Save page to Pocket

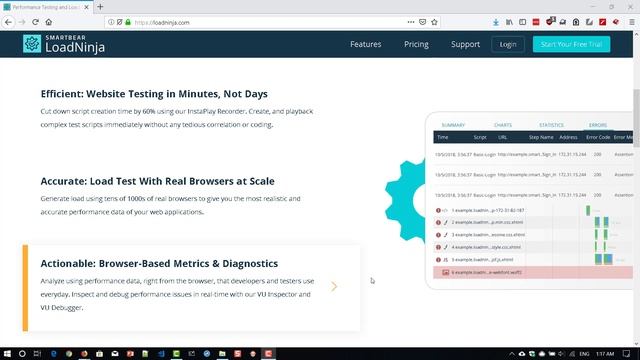pos(422,22)
